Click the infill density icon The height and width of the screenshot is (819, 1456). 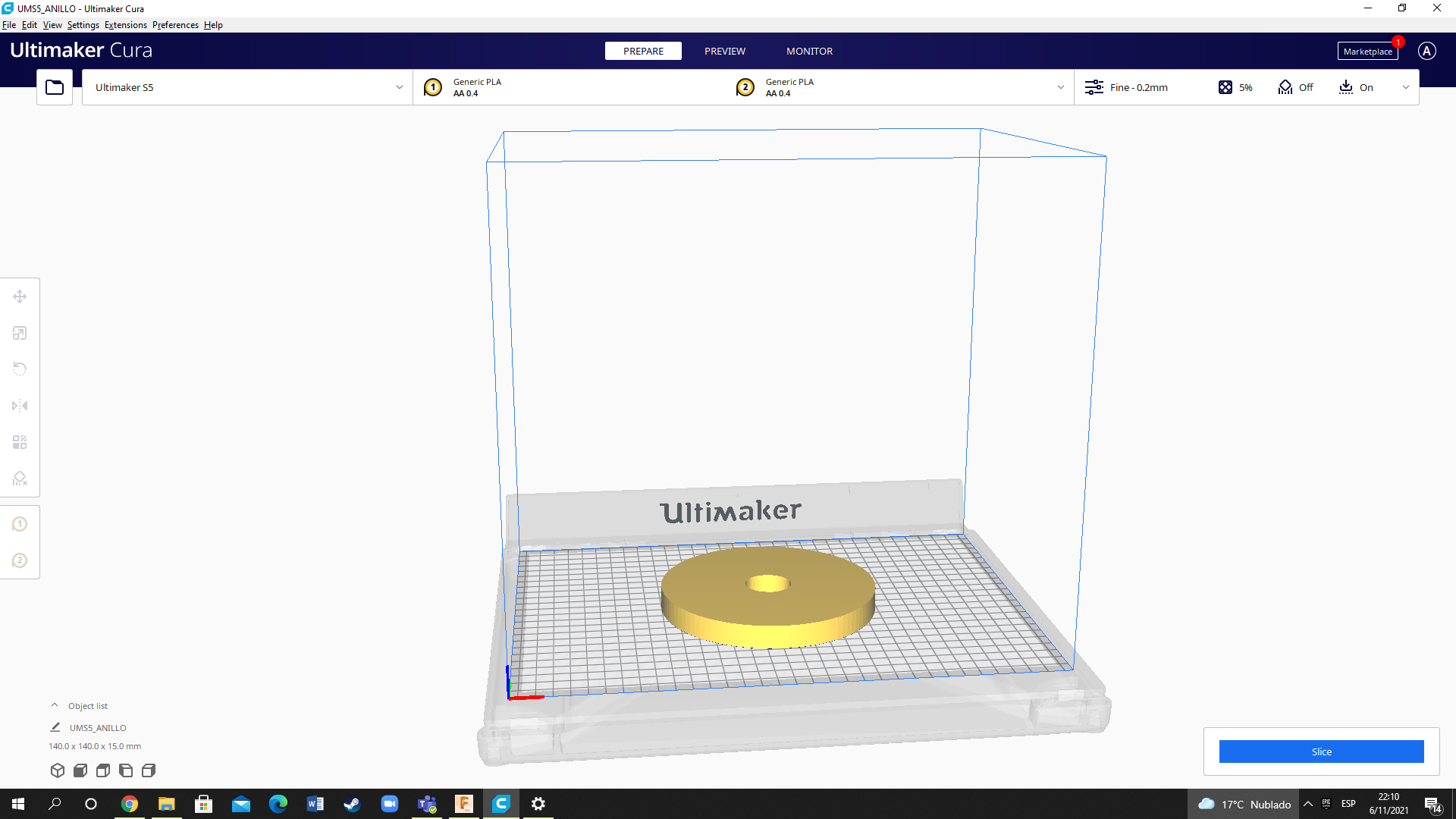[1225, 87]
